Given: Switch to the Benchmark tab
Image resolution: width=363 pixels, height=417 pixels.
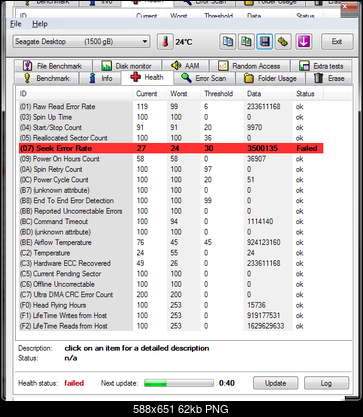Looking at the screenshot, I should 46,78.
